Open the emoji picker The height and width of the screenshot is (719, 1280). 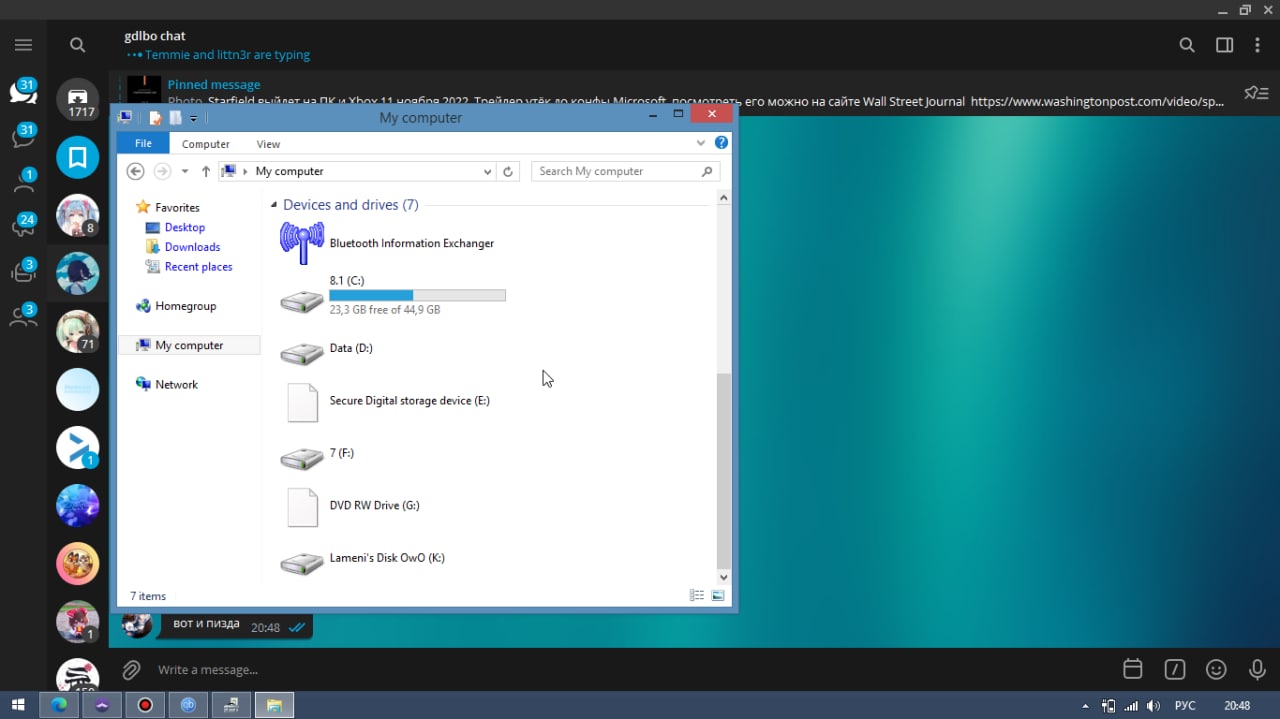(1216, 669)
